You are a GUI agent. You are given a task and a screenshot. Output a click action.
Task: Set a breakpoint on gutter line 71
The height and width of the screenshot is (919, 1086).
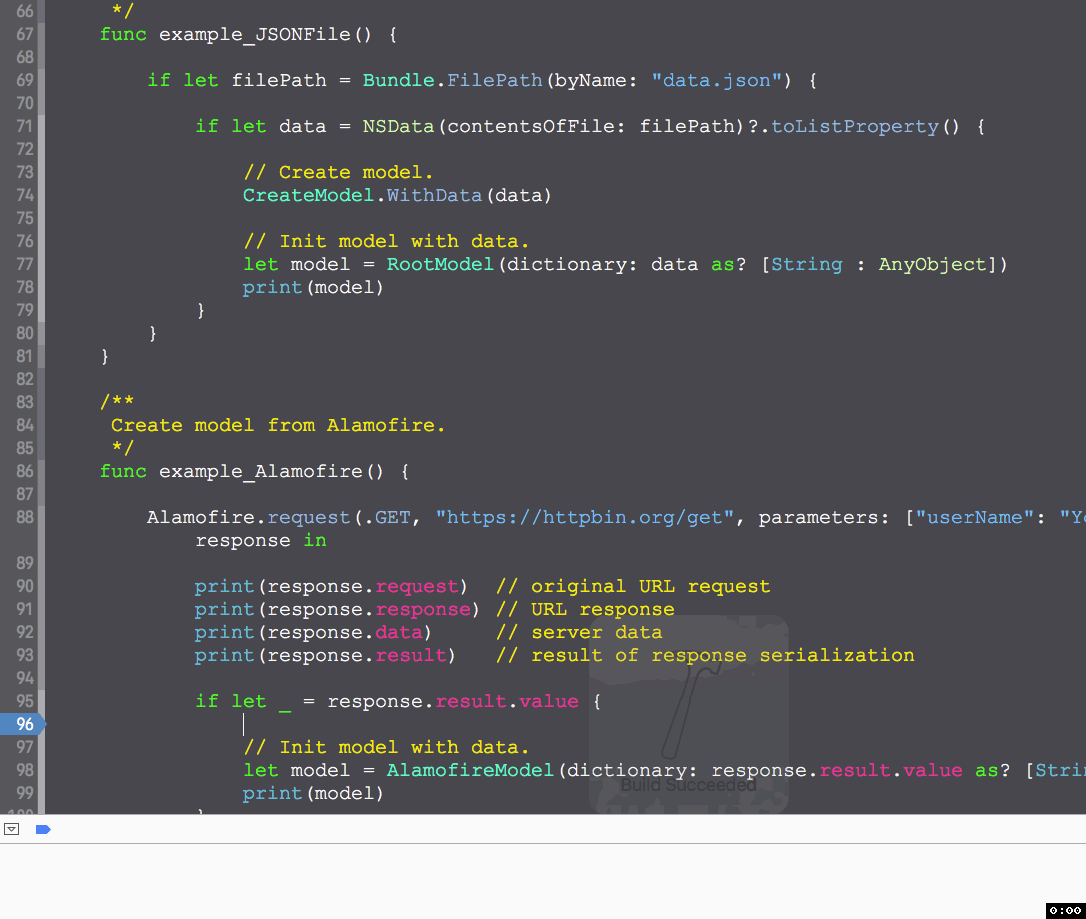pos(25,126)
